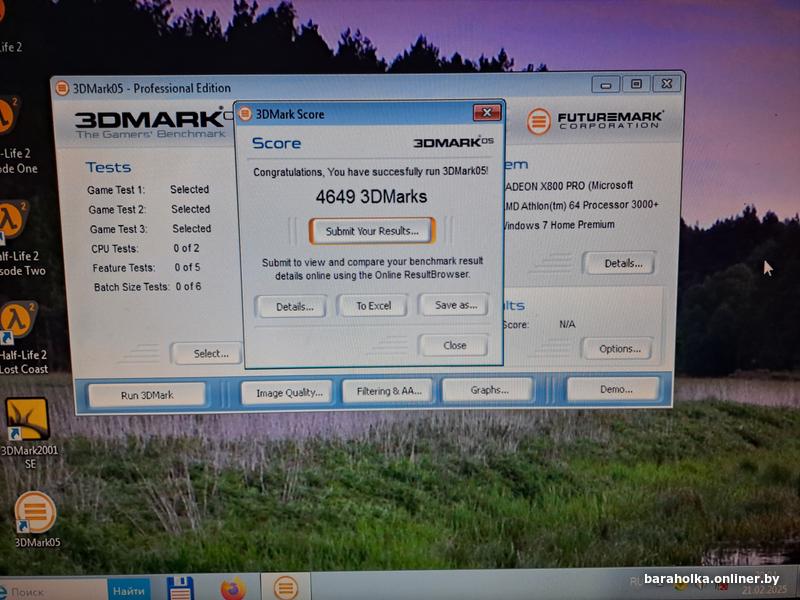Open the Options... button in Results section
Viewport: 800px width, 600px height.
click(619, 349)
